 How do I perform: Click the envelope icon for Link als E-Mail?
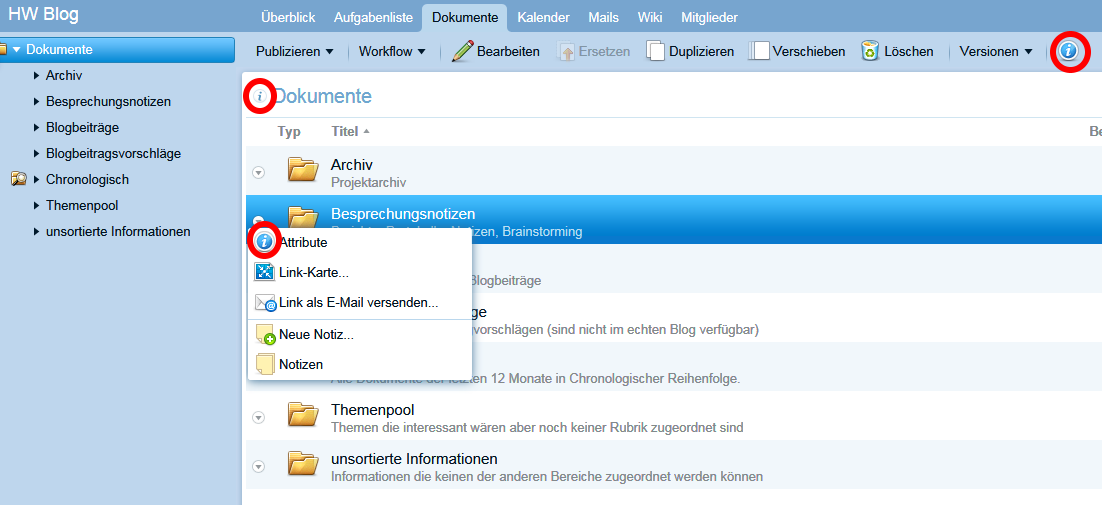point(265,303)
